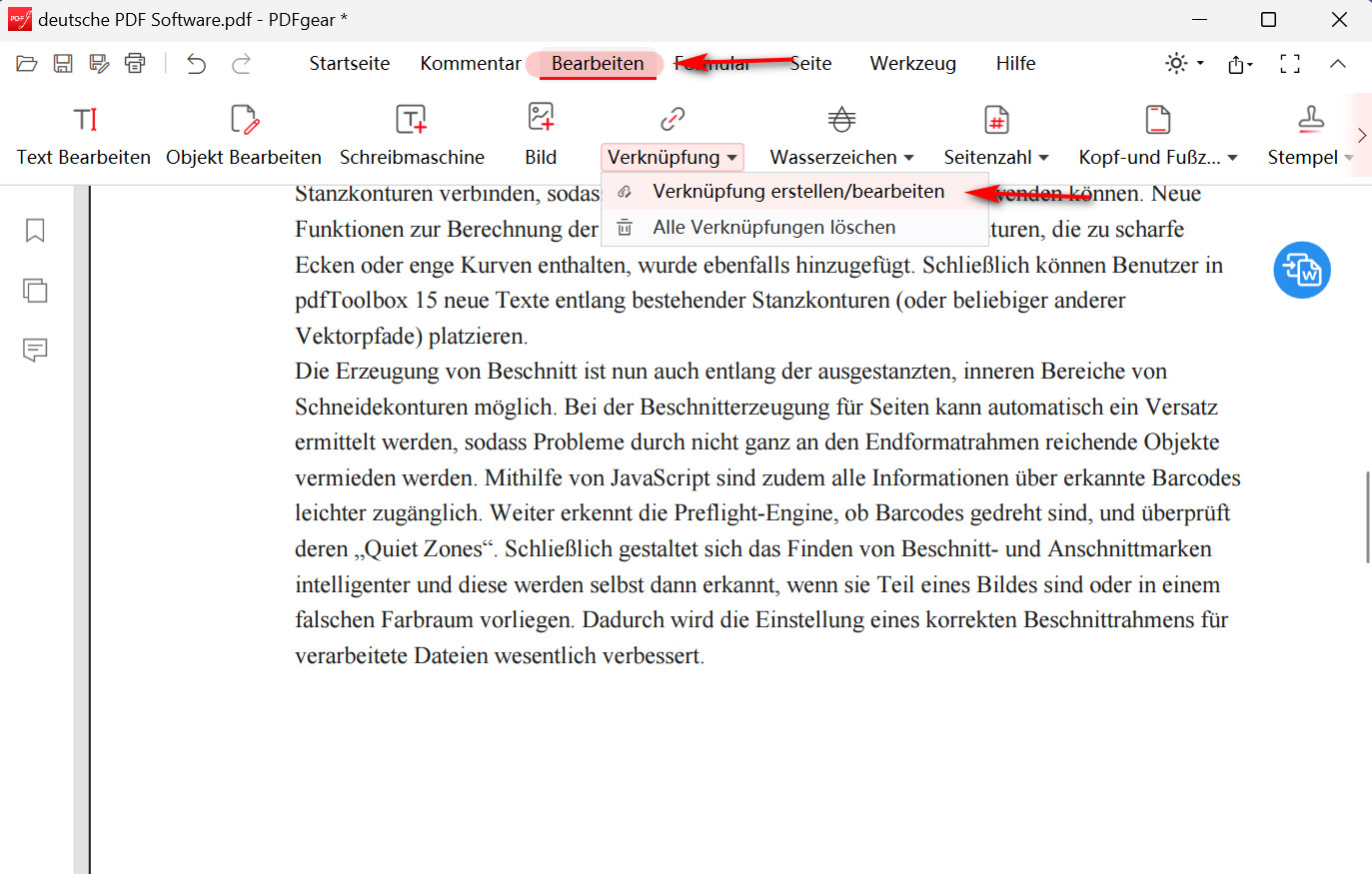
Task: Click the Kopf- und Fußzeile icon
Action: [1158, 120]
